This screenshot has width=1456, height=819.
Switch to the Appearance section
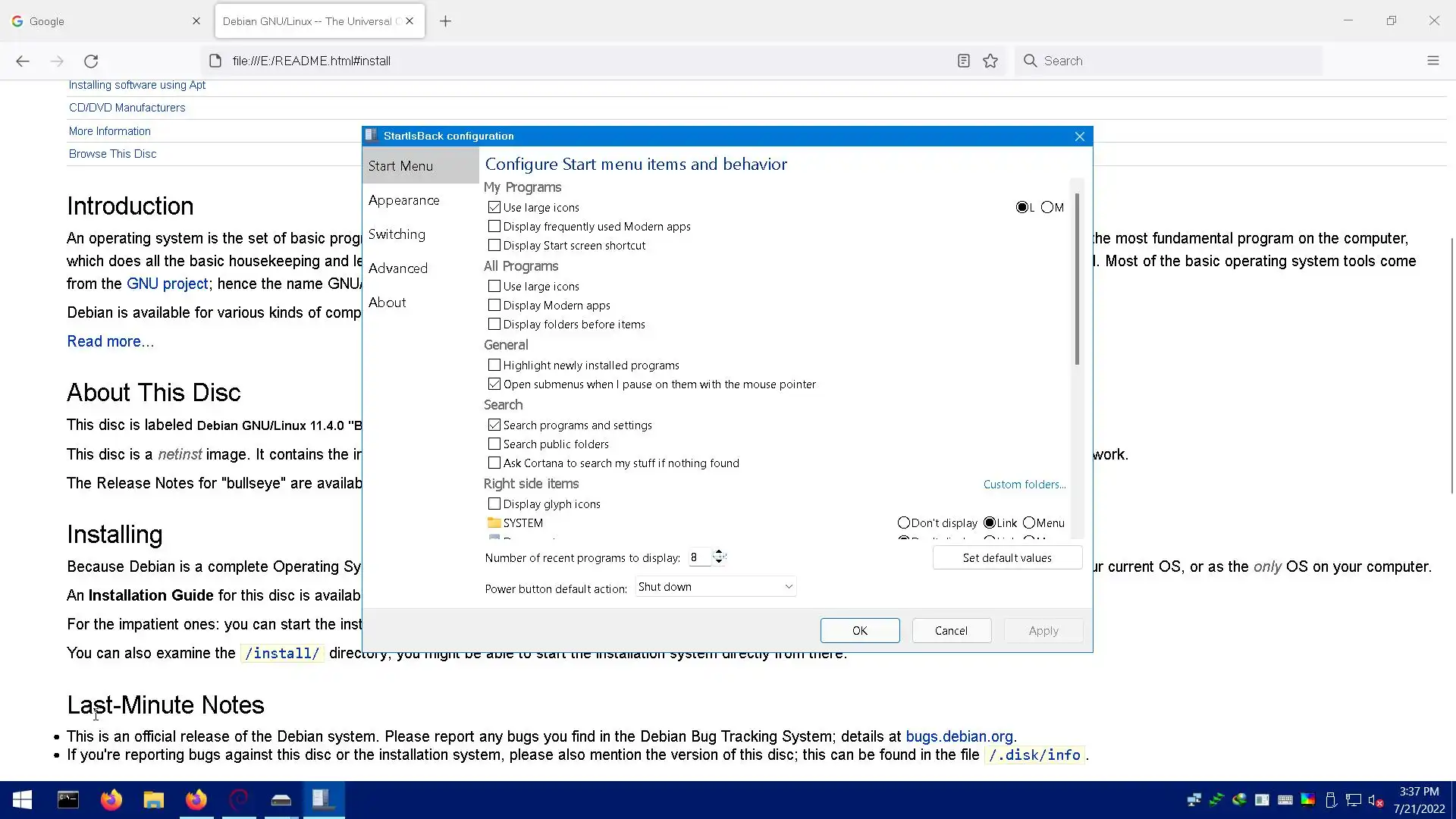point(403,200)
